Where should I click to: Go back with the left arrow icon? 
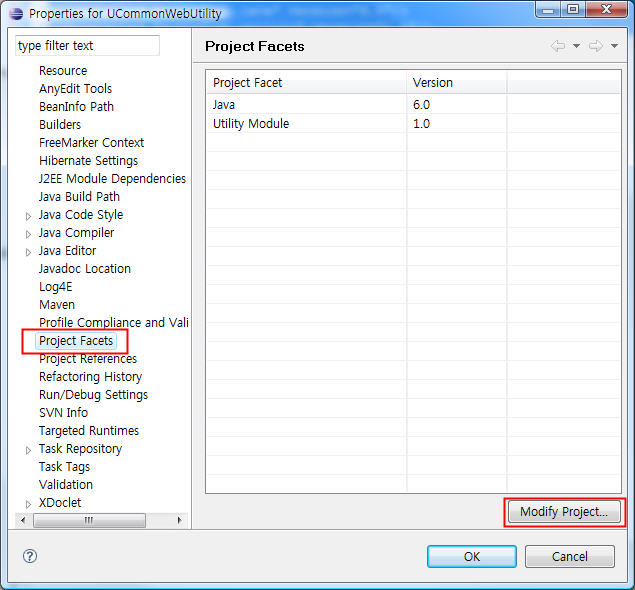click(x=558, y=46)
